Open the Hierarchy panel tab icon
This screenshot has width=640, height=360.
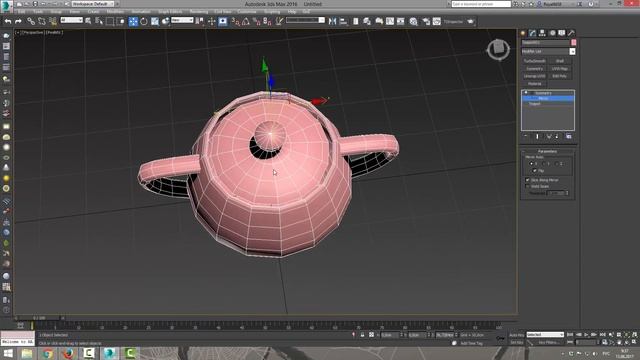[x=542, y=33]
